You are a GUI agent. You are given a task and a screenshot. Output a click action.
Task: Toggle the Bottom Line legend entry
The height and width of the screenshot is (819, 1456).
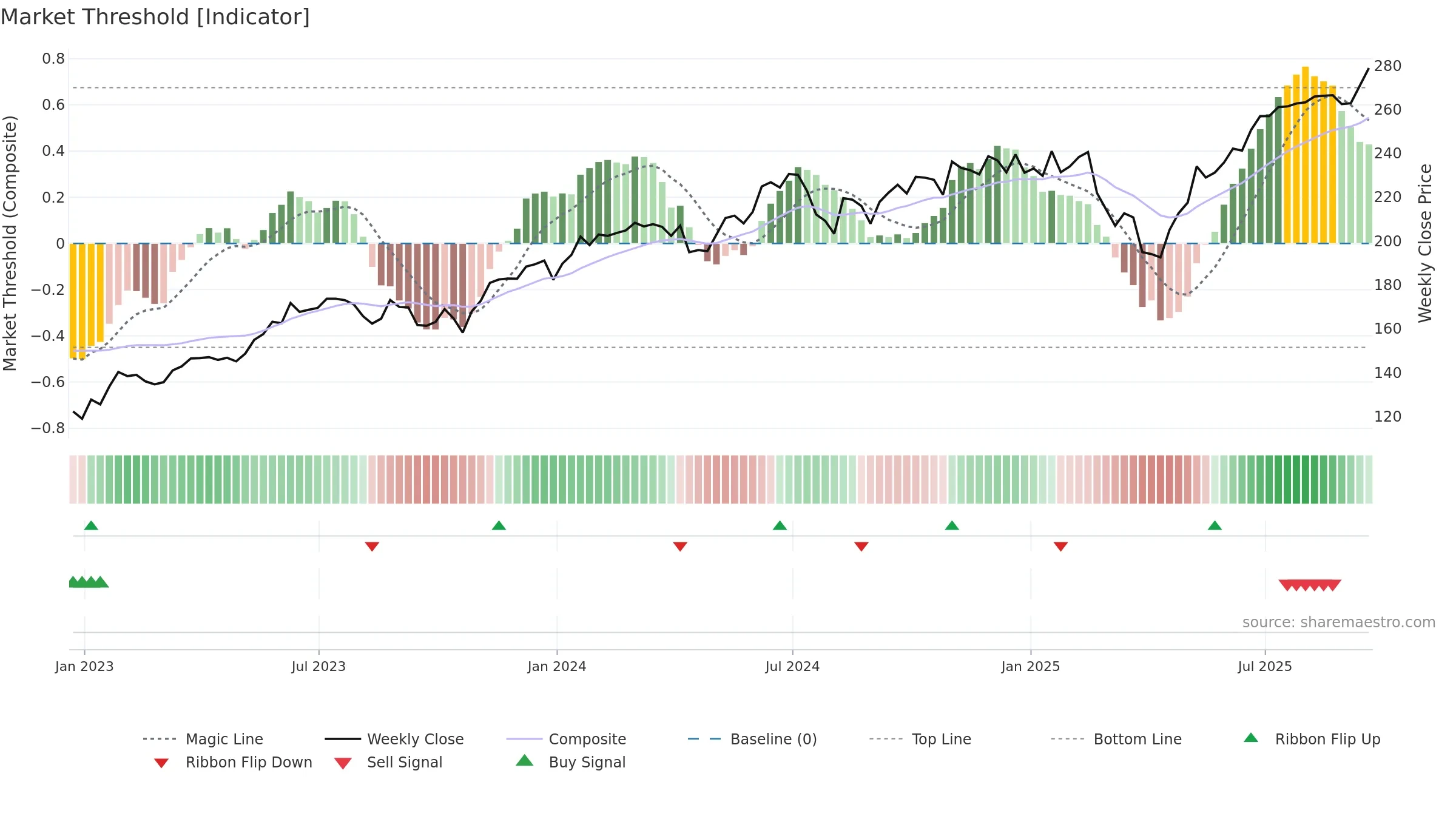click(x=1116, y=739)
